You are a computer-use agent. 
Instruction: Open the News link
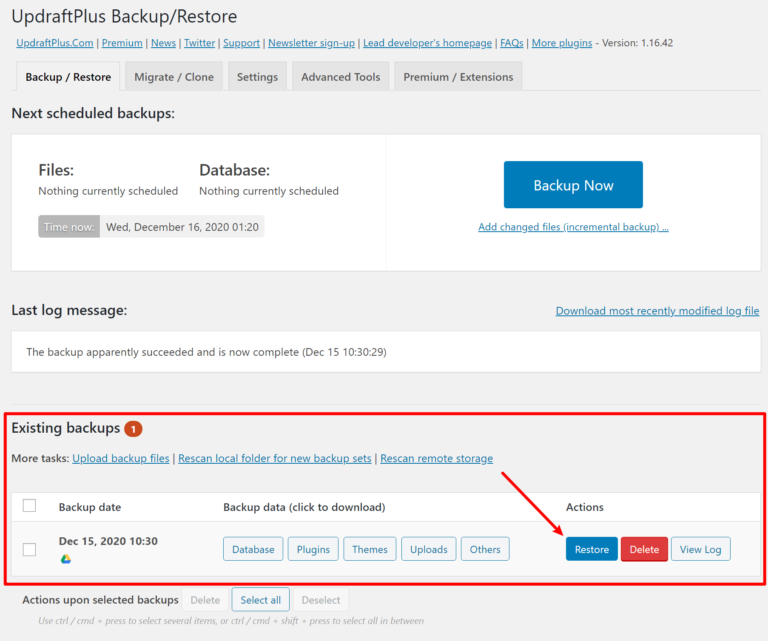pyautogui.click(x=163, y=43)
